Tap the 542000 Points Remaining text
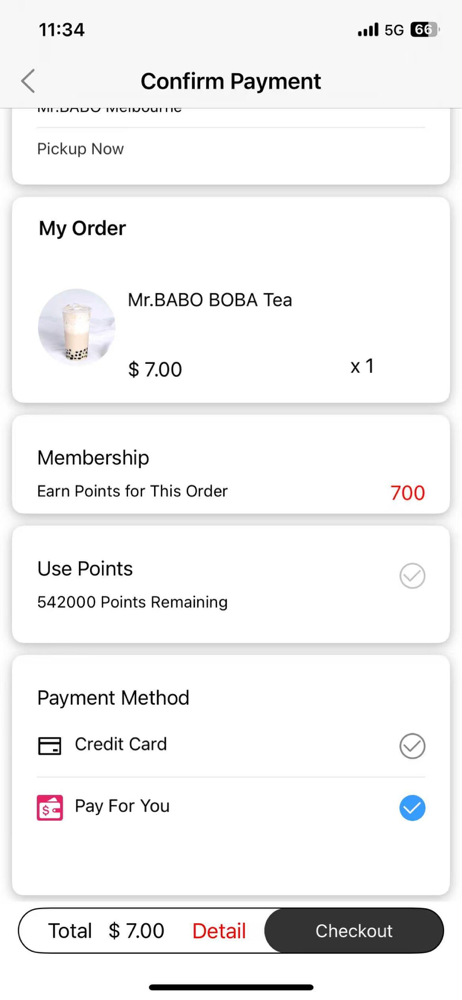 132,602
